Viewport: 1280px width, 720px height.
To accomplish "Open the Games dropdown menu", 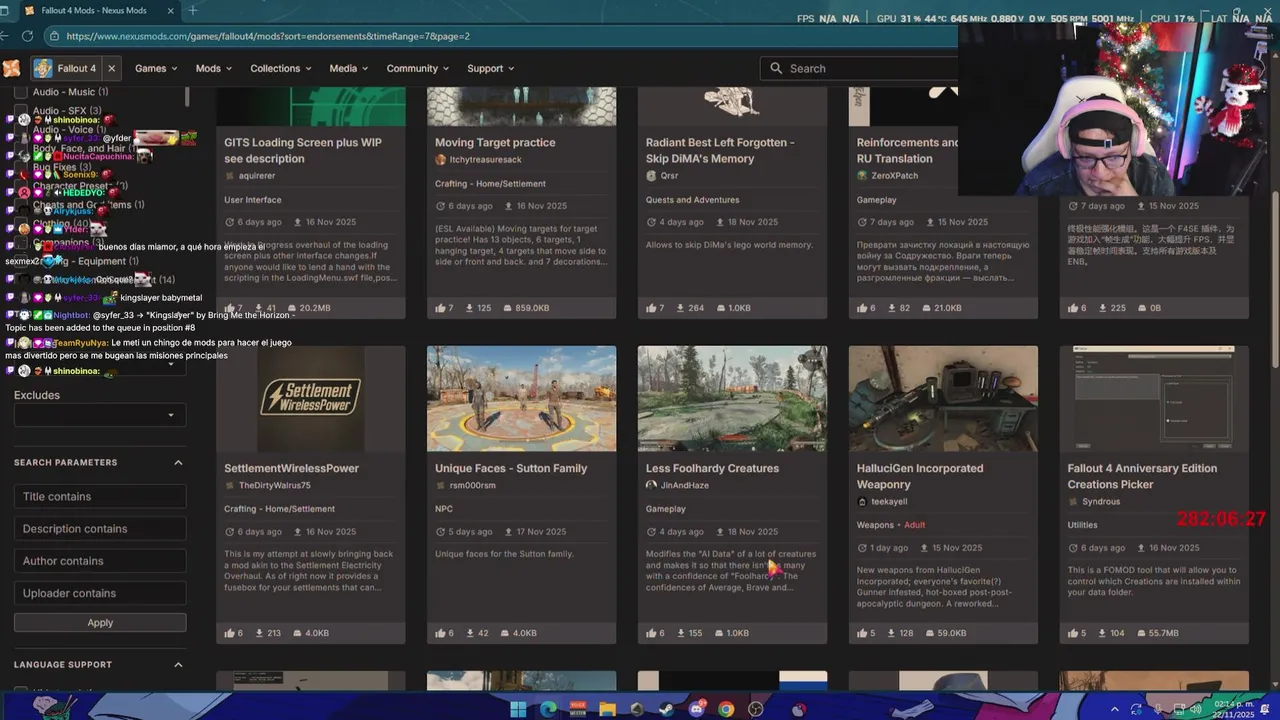I will click(156, 68).
